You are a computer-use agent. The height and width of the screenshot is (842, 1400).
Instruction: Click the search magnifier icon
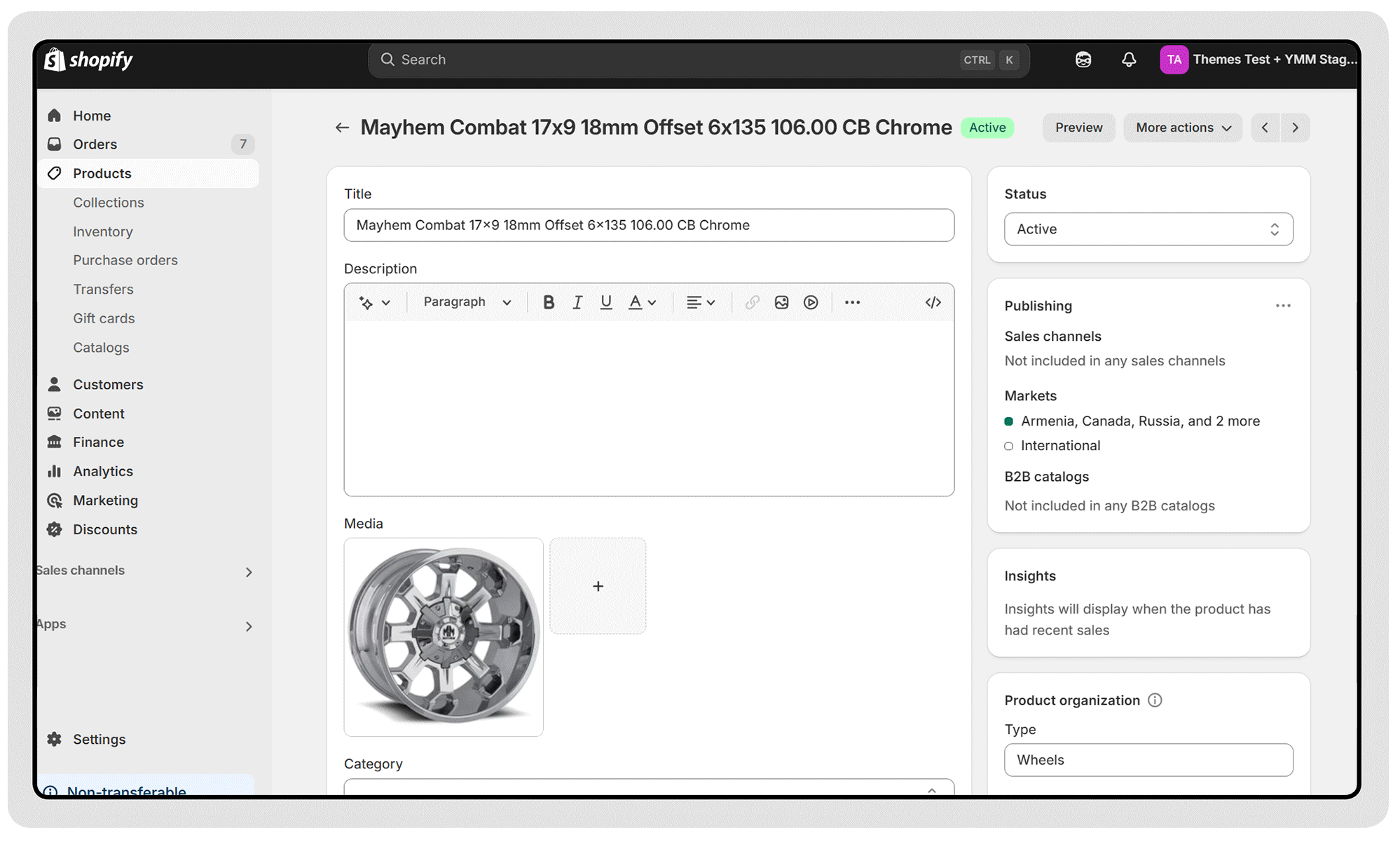point(387,60)
